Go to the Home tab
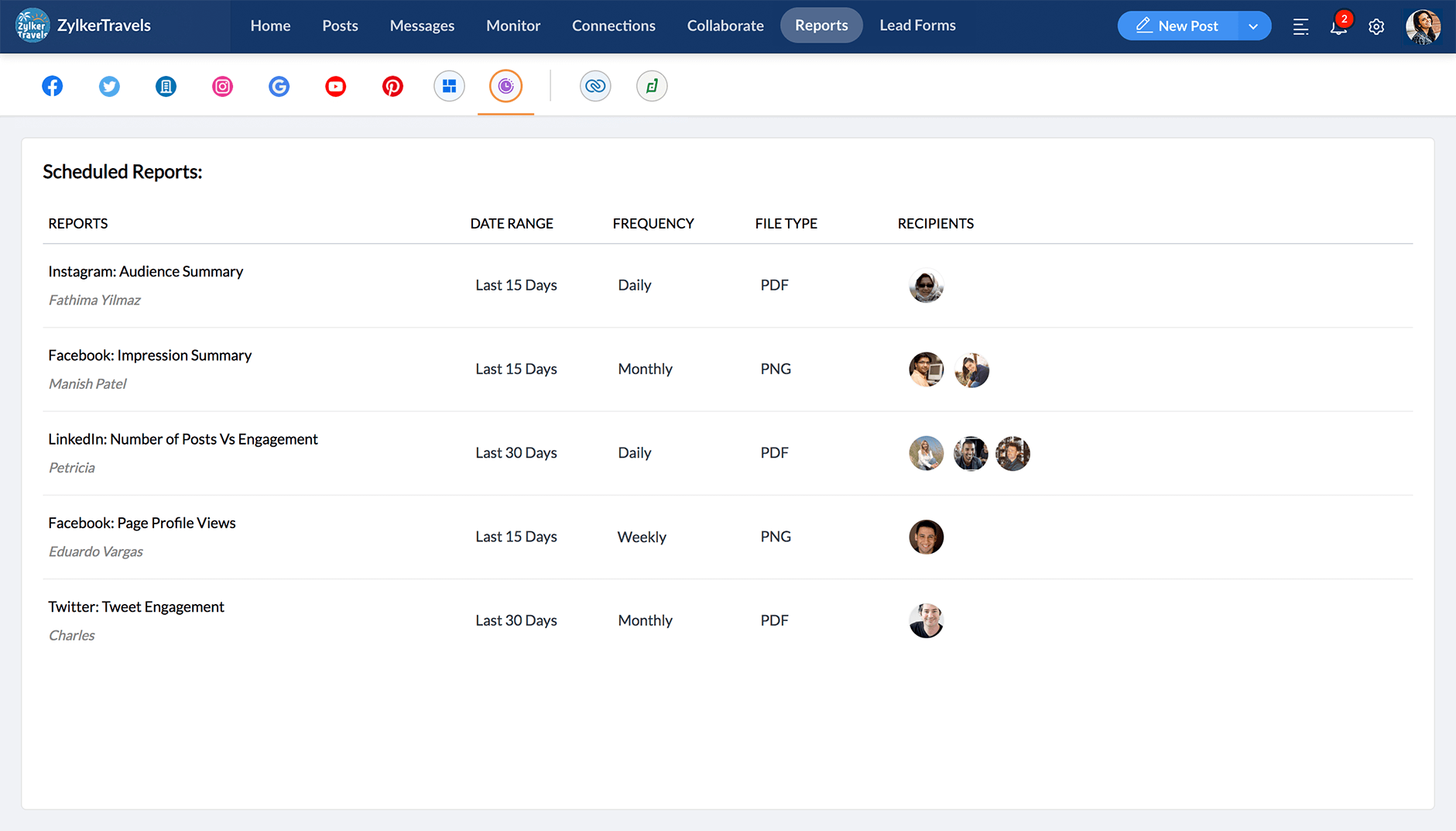The height and width of the screenshot is (831, 1456). 270,26
